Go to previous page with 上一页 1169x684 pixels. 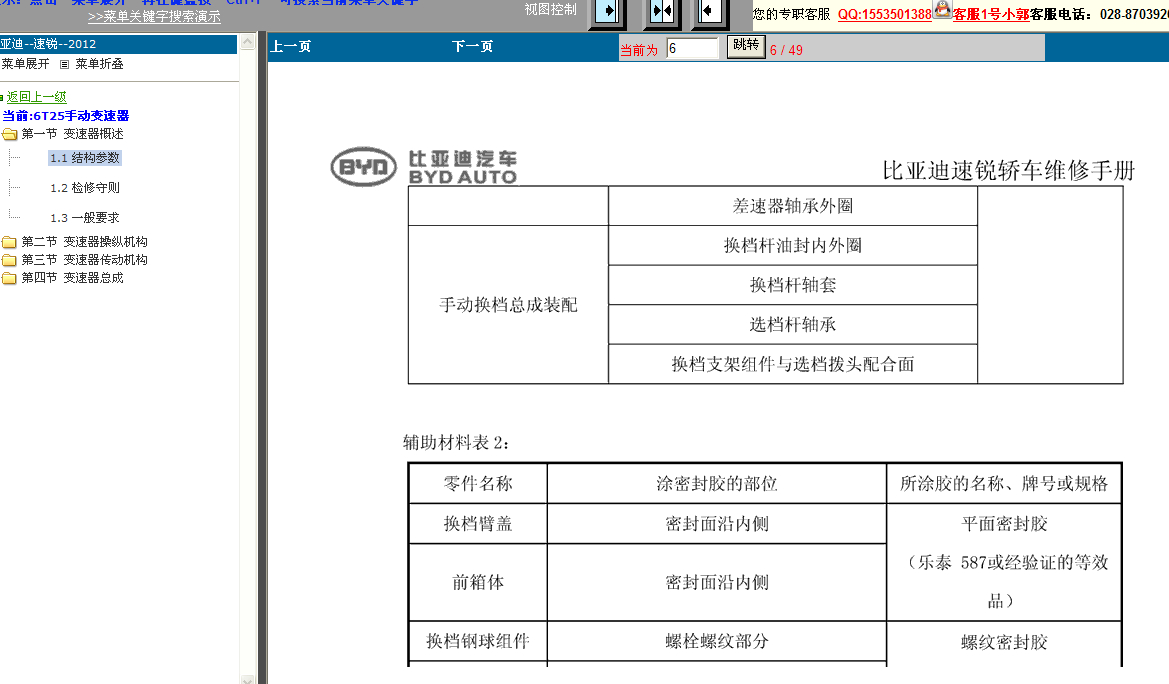point(291,46)
